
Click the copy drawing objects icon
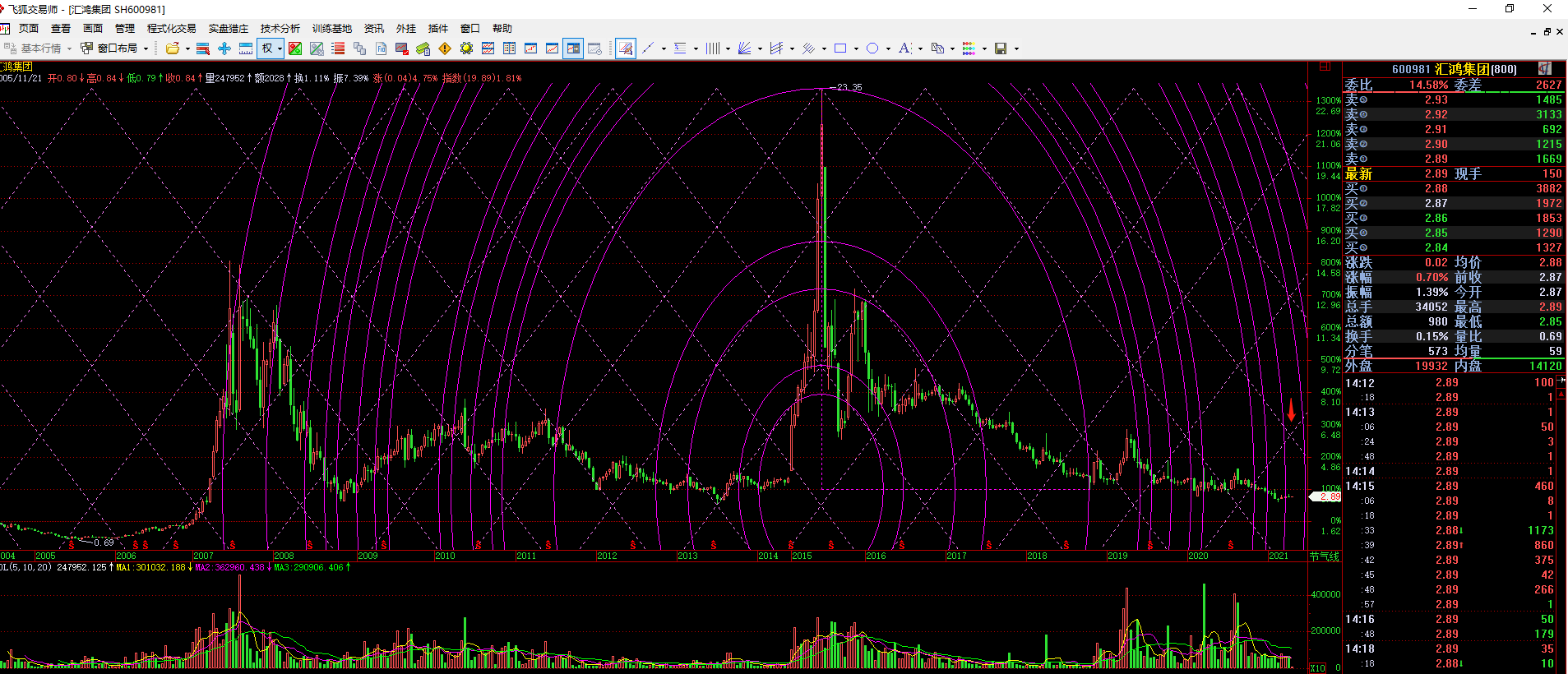click(x=937, y=48)
